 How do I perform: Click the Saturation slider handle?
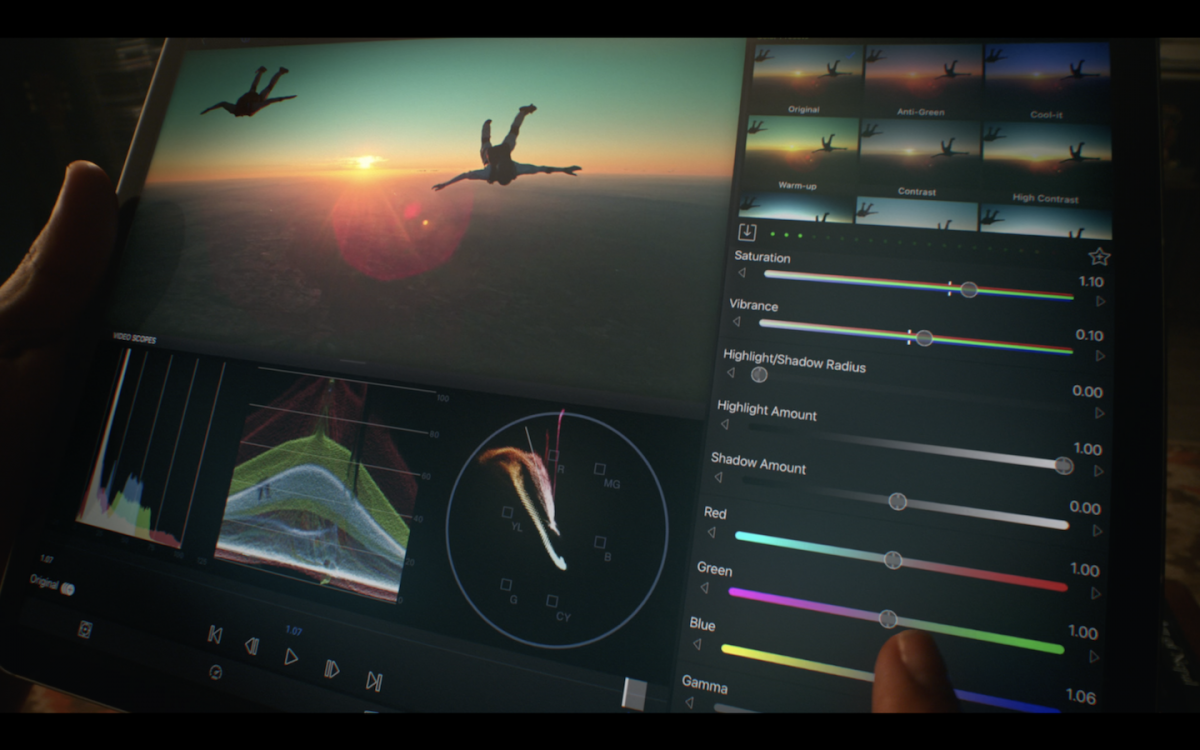click(968, 289)
